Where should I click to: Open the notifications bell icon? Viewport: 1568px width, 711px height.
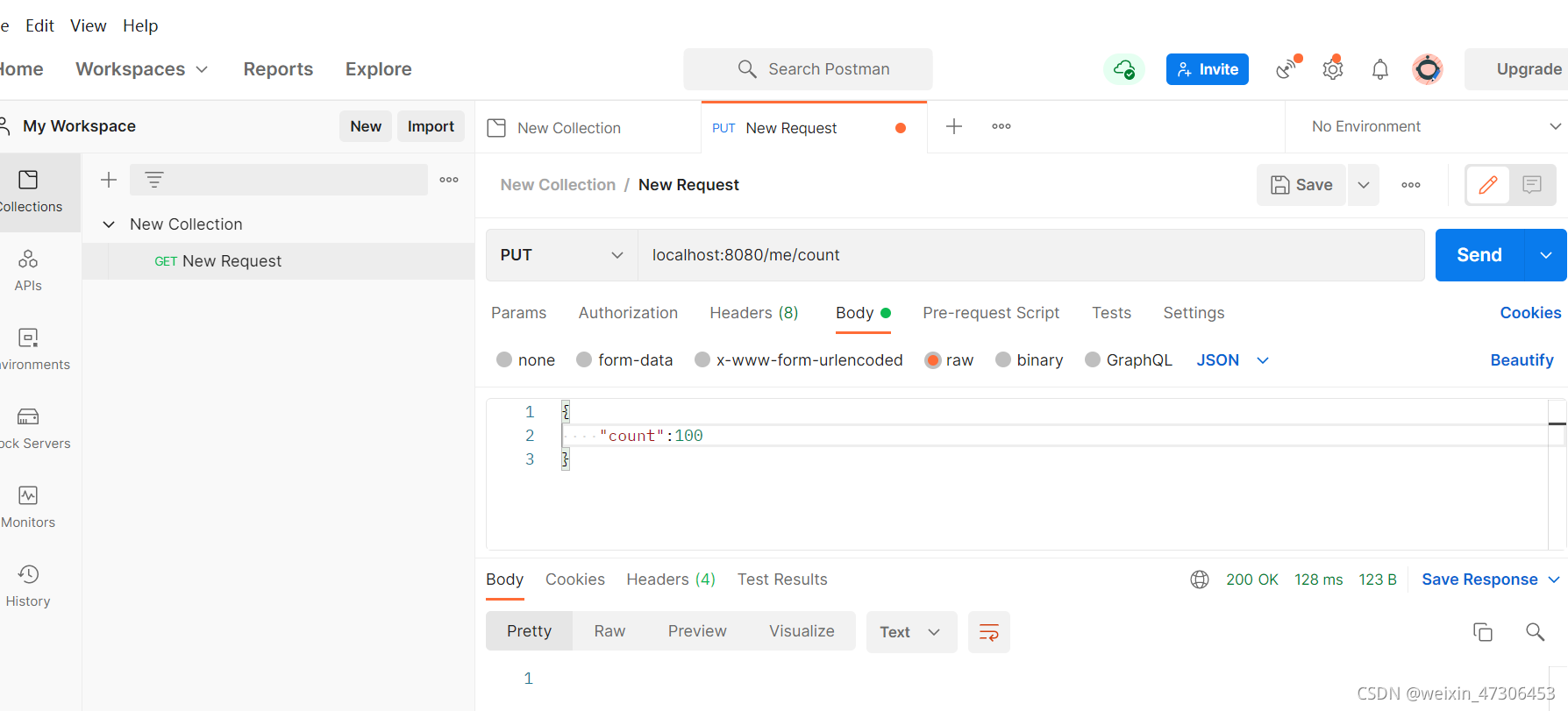coord(1380,69)
